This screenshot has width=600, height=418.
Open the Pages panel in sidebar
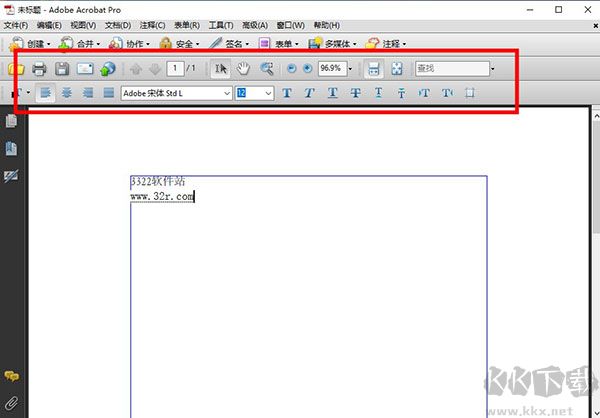pyautogui.click(x=11, y=121)
